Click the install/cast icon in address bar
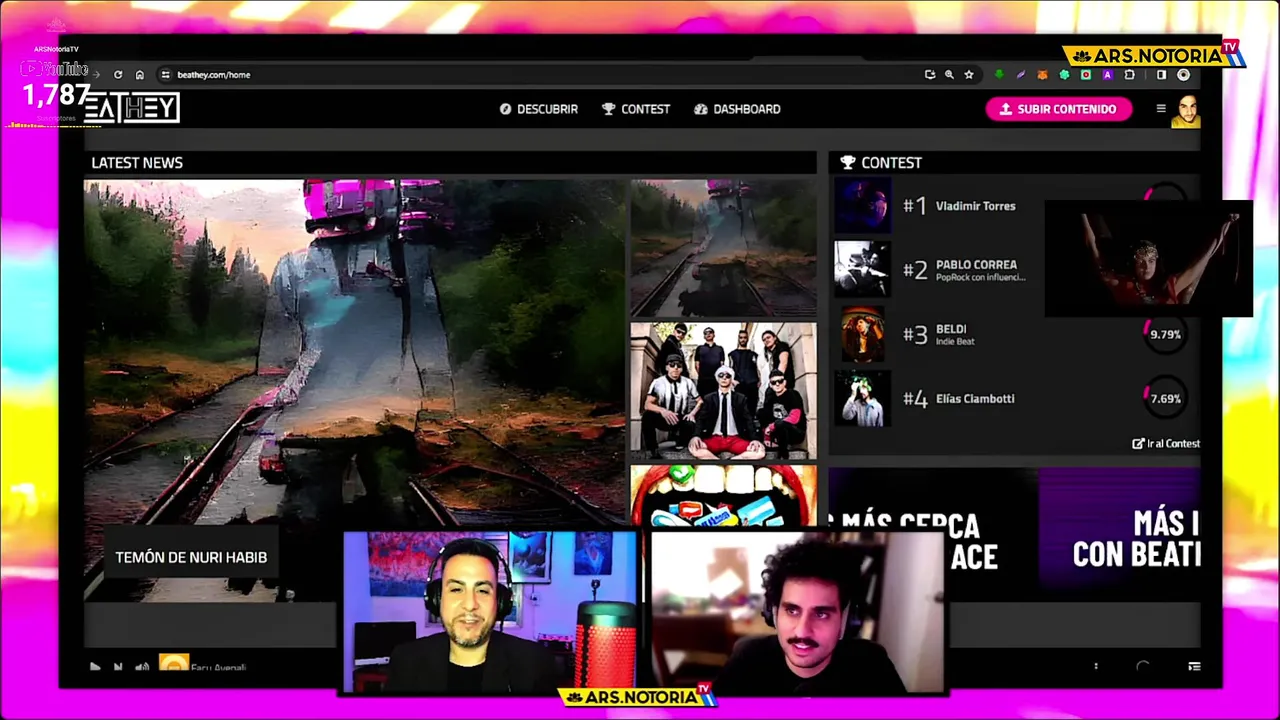This screenshot has width=1280, height=720. (930, 74)
